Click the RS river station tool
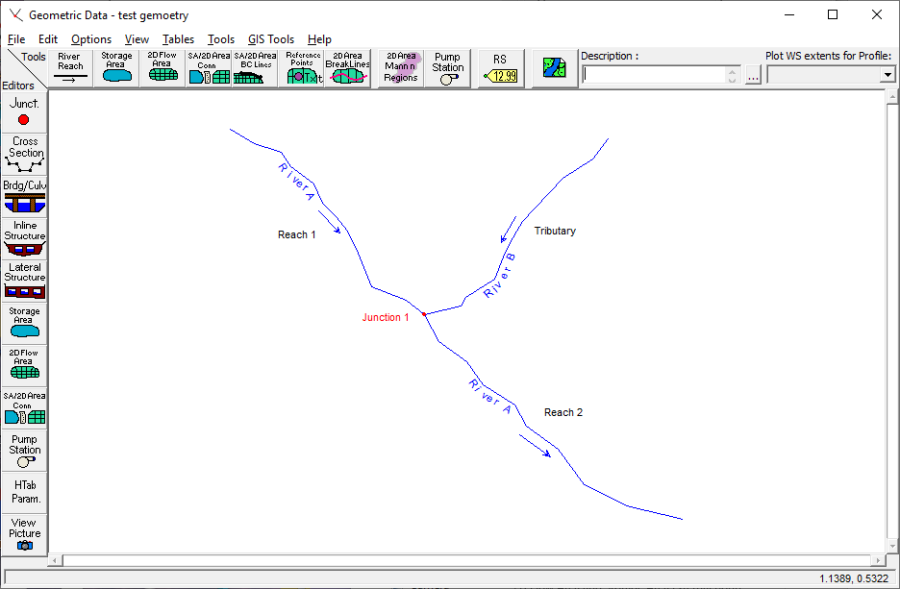This screenshot has height=589, width=900. tap(500, 67)
